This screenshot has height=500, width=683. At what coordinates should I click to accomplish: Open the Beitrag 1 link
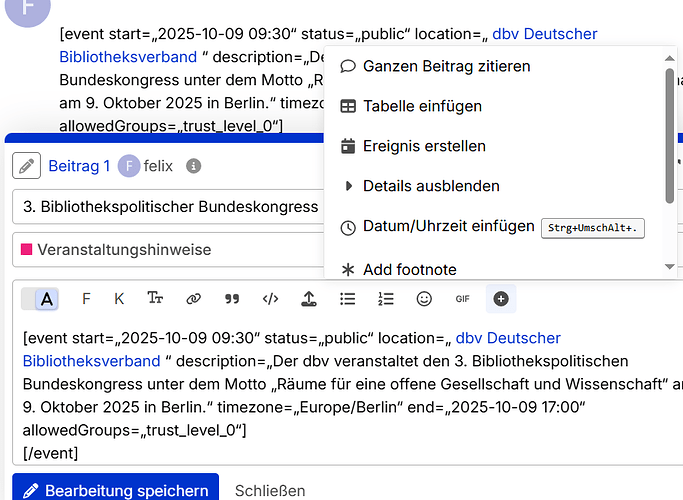pos(79,166)
